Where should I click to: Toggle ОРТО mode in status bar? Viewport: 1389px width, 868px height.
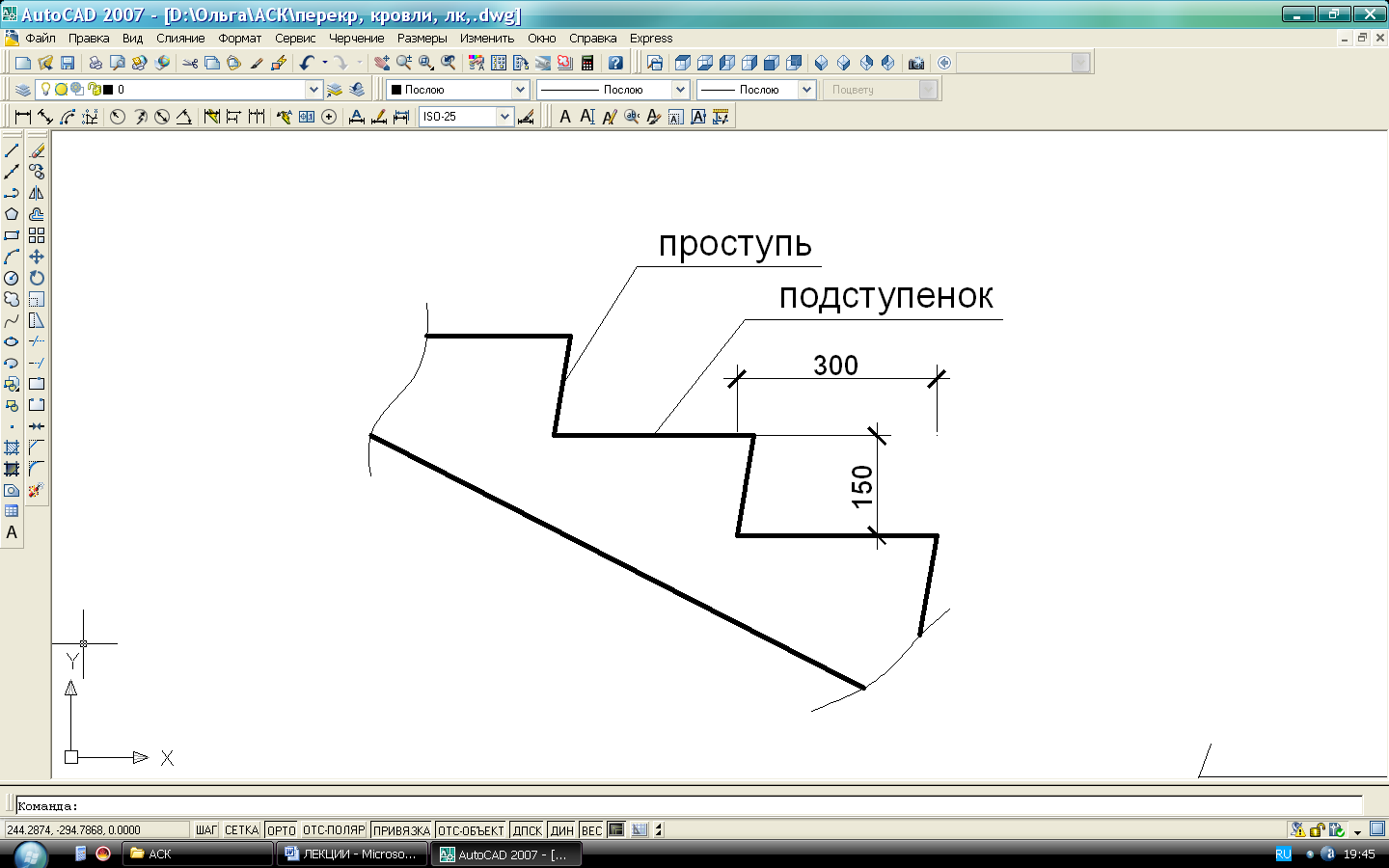tap(281, 829)
